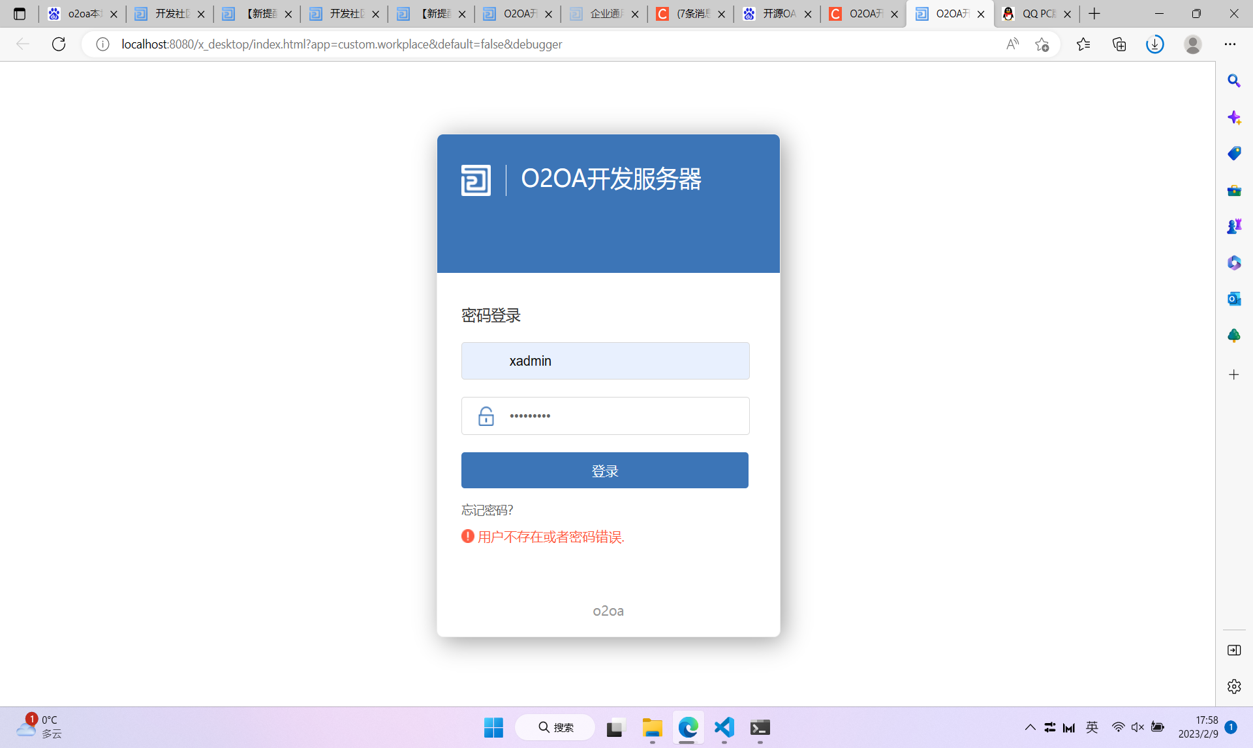Open the Settings and more menu
1253x748 pixels.
click(1230, 44)
